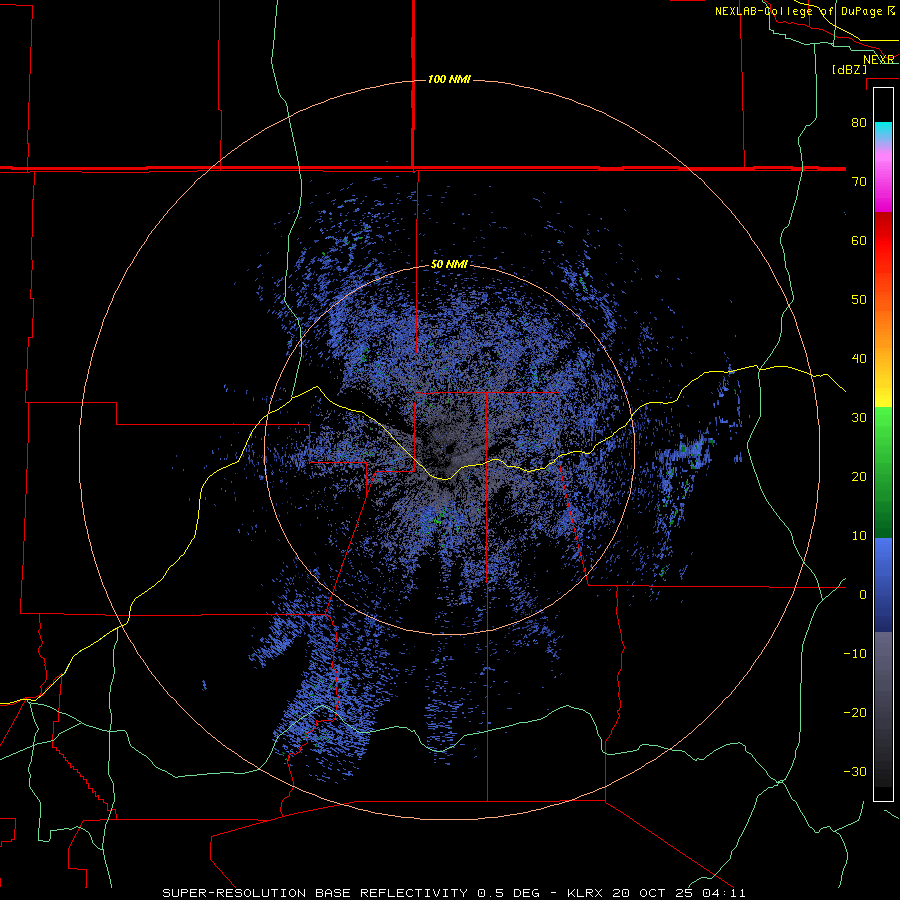Click the "0.5 DEG" elevation text
This screenshot has width=900, height=900.
pyautogui.click(x=508, y=893)
